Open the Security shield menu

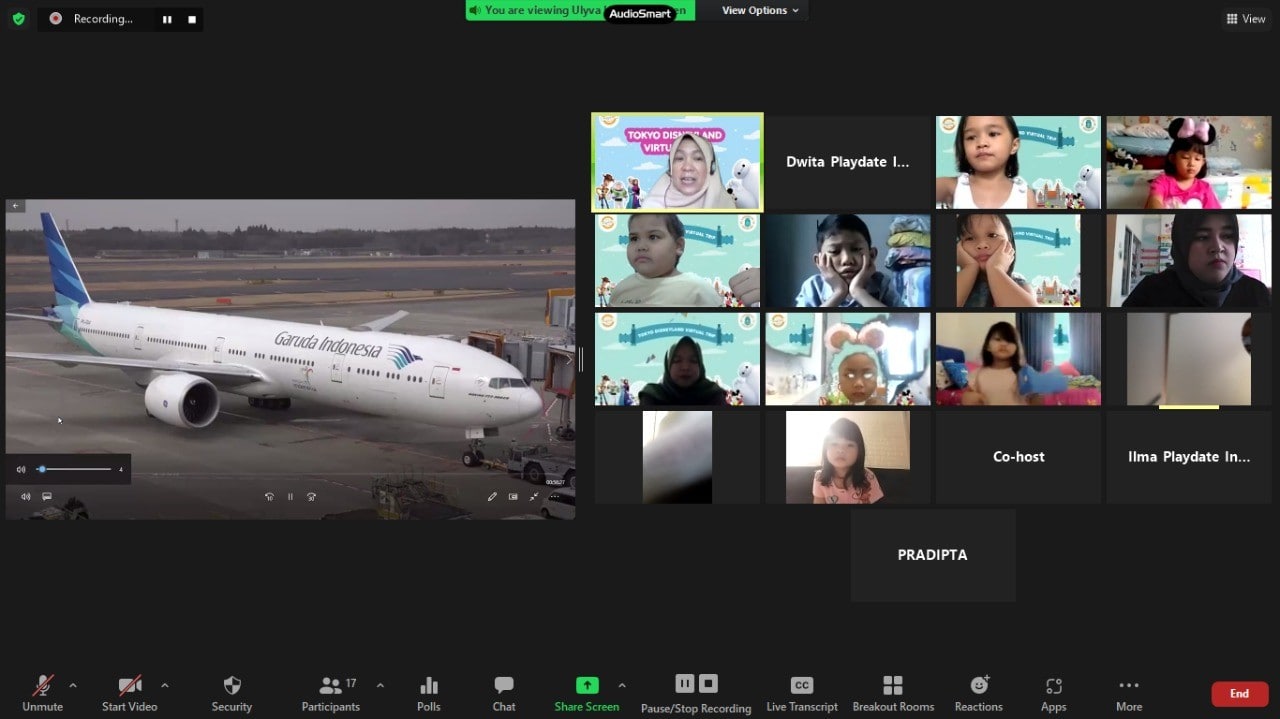(x=232, y=693)
